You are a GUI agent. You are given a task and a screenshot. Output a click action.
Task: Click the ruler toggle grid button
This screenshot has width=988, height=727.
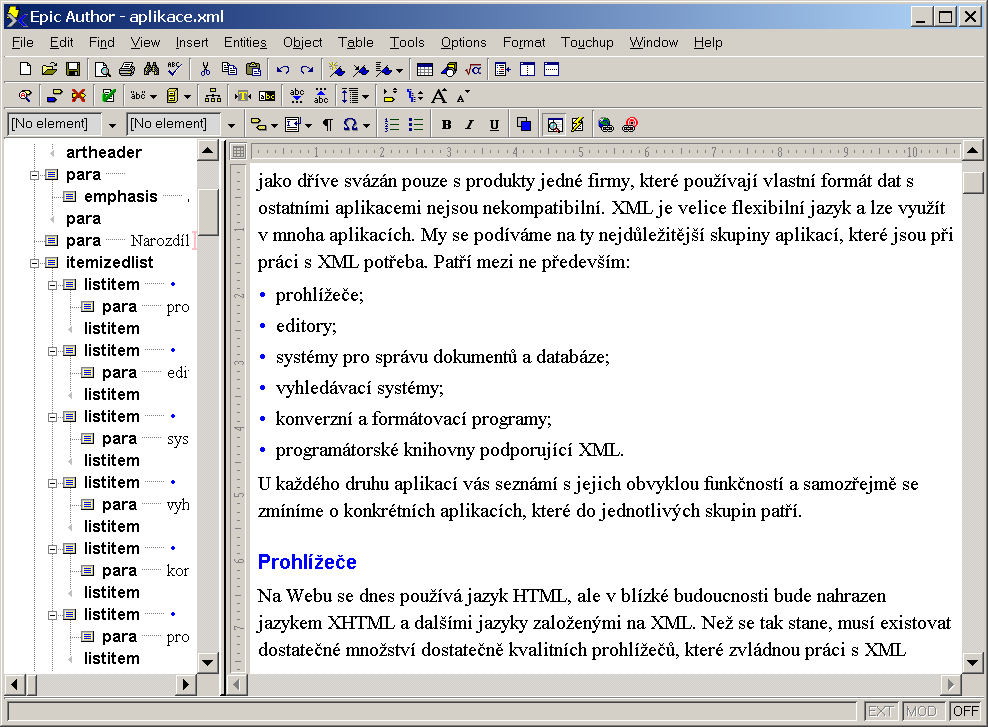(x=238, y=151)
